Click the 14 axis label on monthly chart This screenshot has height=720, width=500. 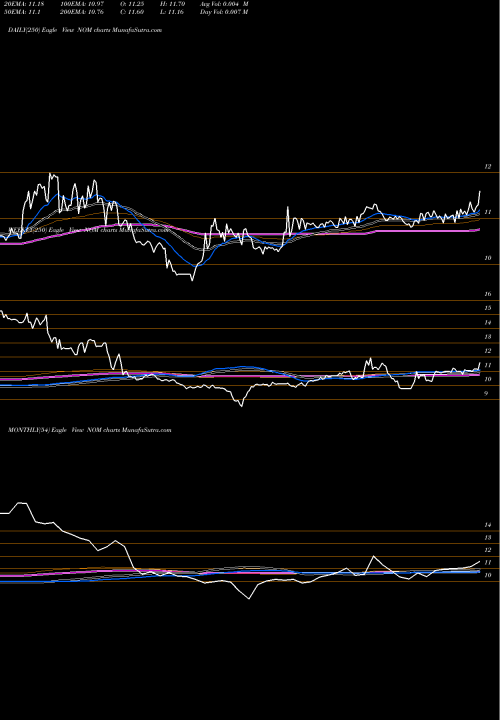[x=488, y=525]
